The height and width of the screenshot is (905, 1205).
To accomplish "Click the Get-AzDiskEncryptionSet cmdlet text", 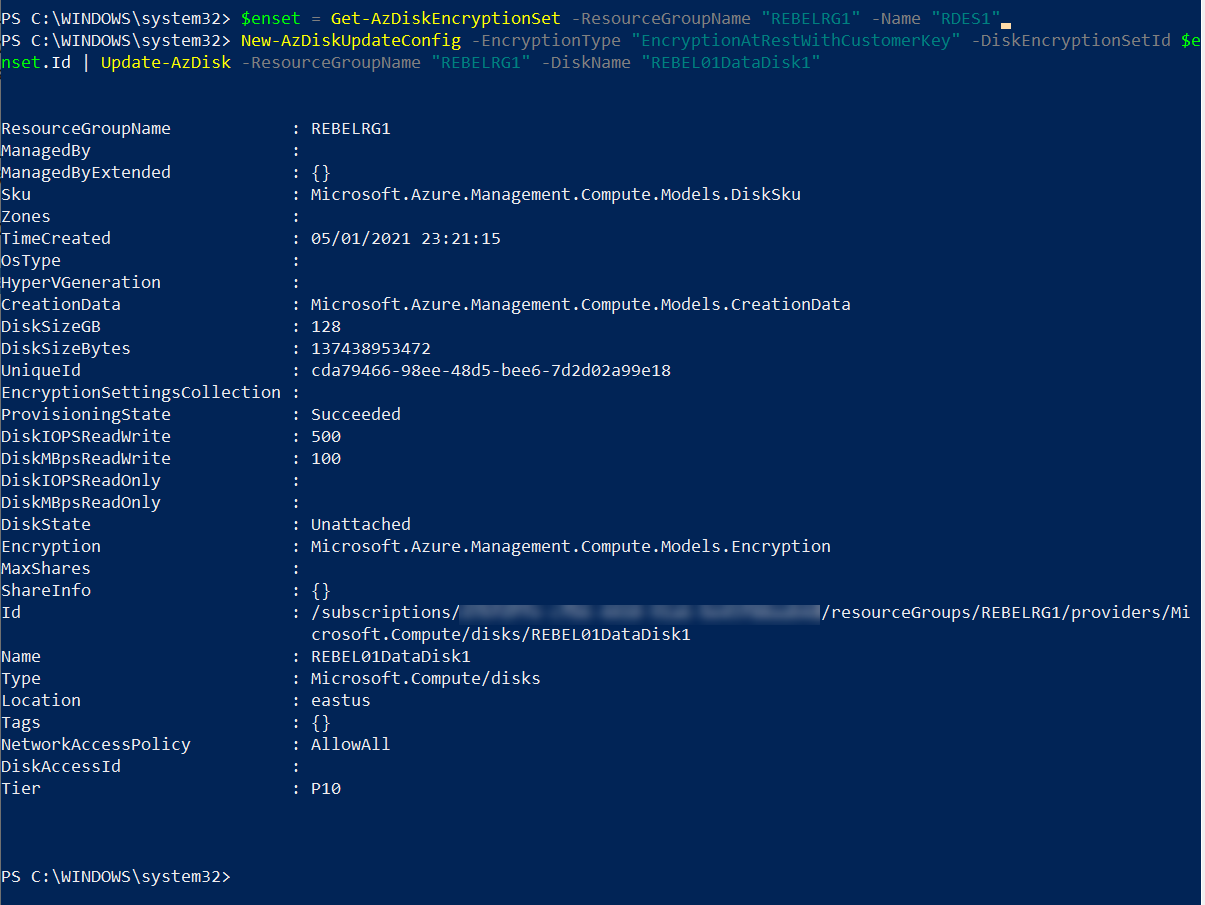I will click(x=446, y=19).
